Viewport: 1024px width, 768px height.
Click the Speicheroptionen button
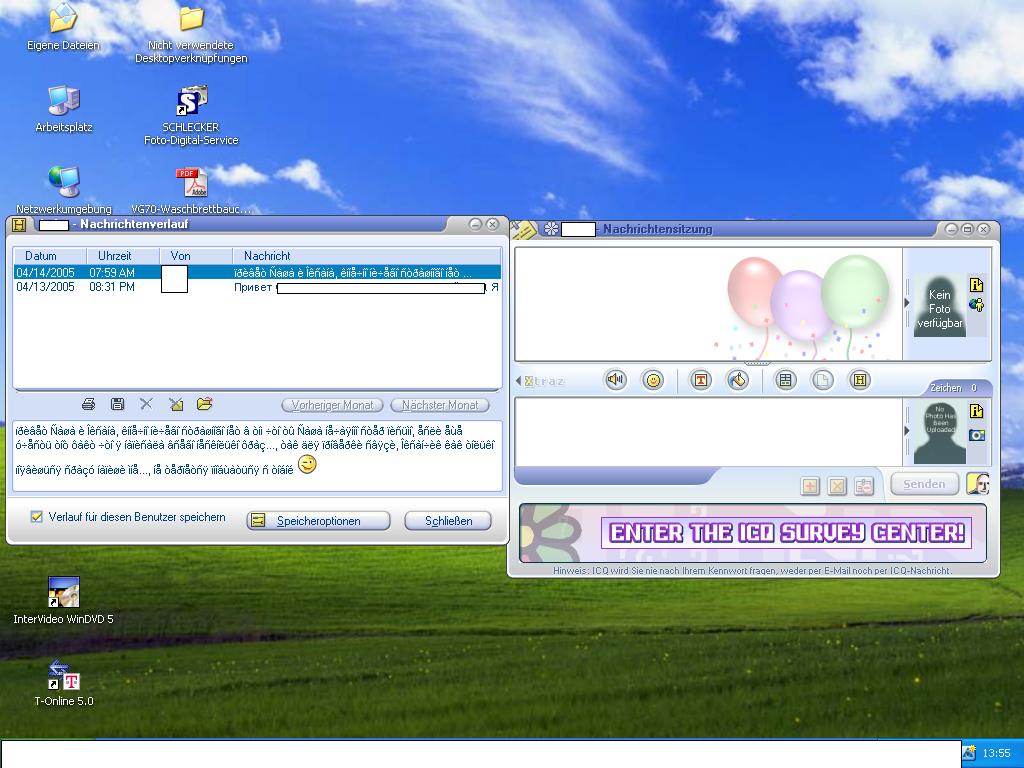[x=318, y=521]
